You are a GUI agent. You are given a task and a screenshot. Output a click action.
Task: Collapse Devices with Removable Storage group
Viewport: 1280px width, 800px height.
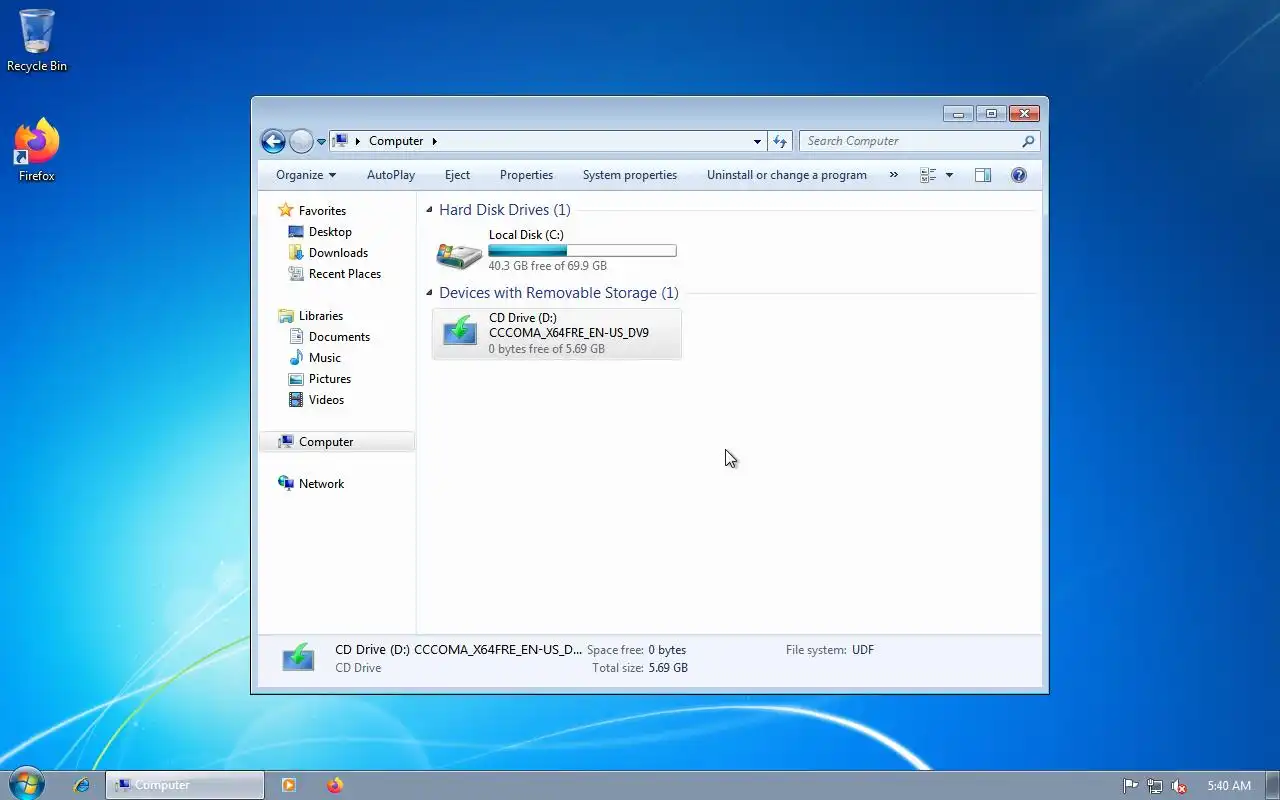click(x=429, y=294)
